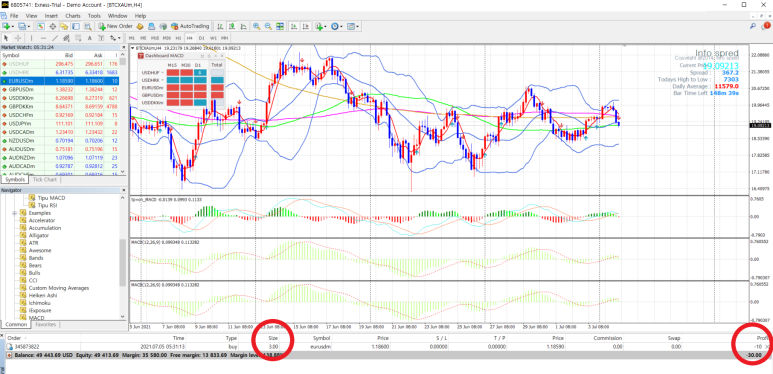
Task: Switch chart to candlestick display
Action: 231,26
